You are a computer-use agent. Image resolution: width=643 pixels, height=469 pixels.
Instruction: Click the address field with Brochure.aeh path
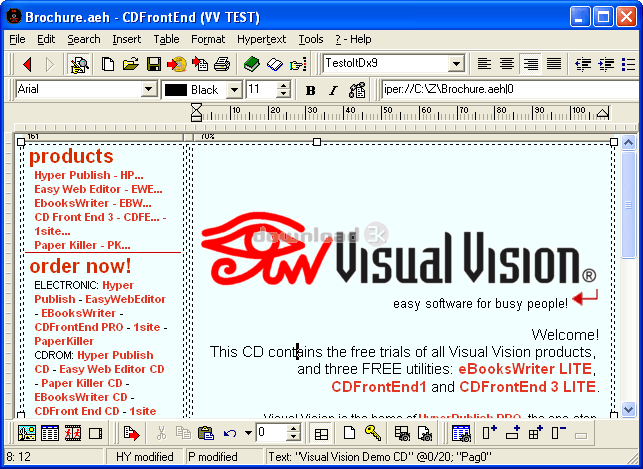pos(511,89)
